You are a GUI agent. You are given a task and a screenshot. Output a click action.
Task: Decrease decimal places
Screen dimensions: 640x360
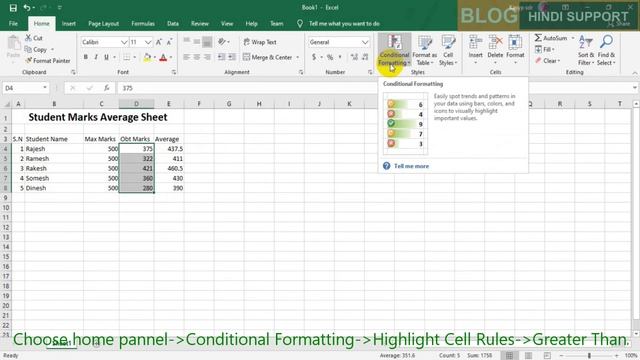364,57
